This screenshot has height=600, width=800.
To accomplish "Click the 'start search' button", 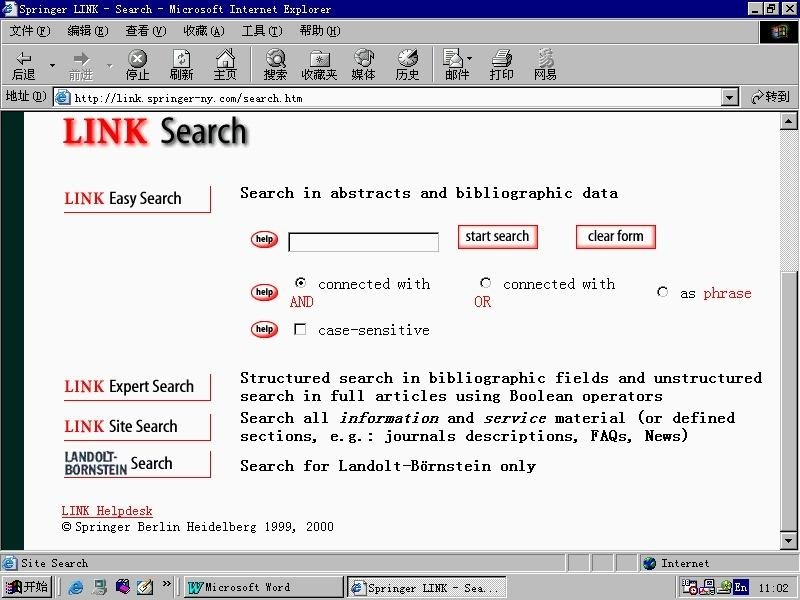I will coord(497,237).
